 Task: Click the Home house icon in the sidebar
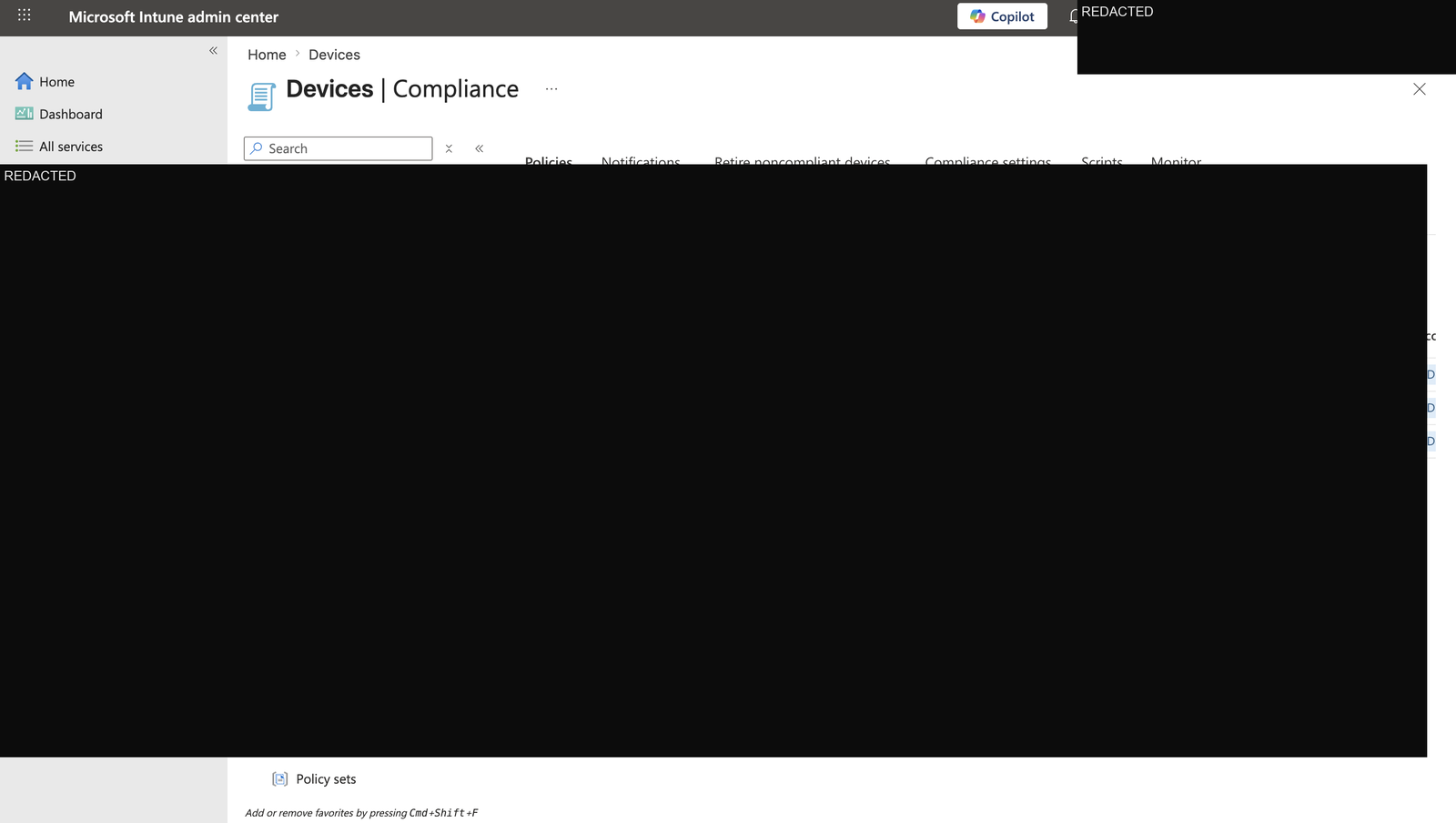point(25,81)
